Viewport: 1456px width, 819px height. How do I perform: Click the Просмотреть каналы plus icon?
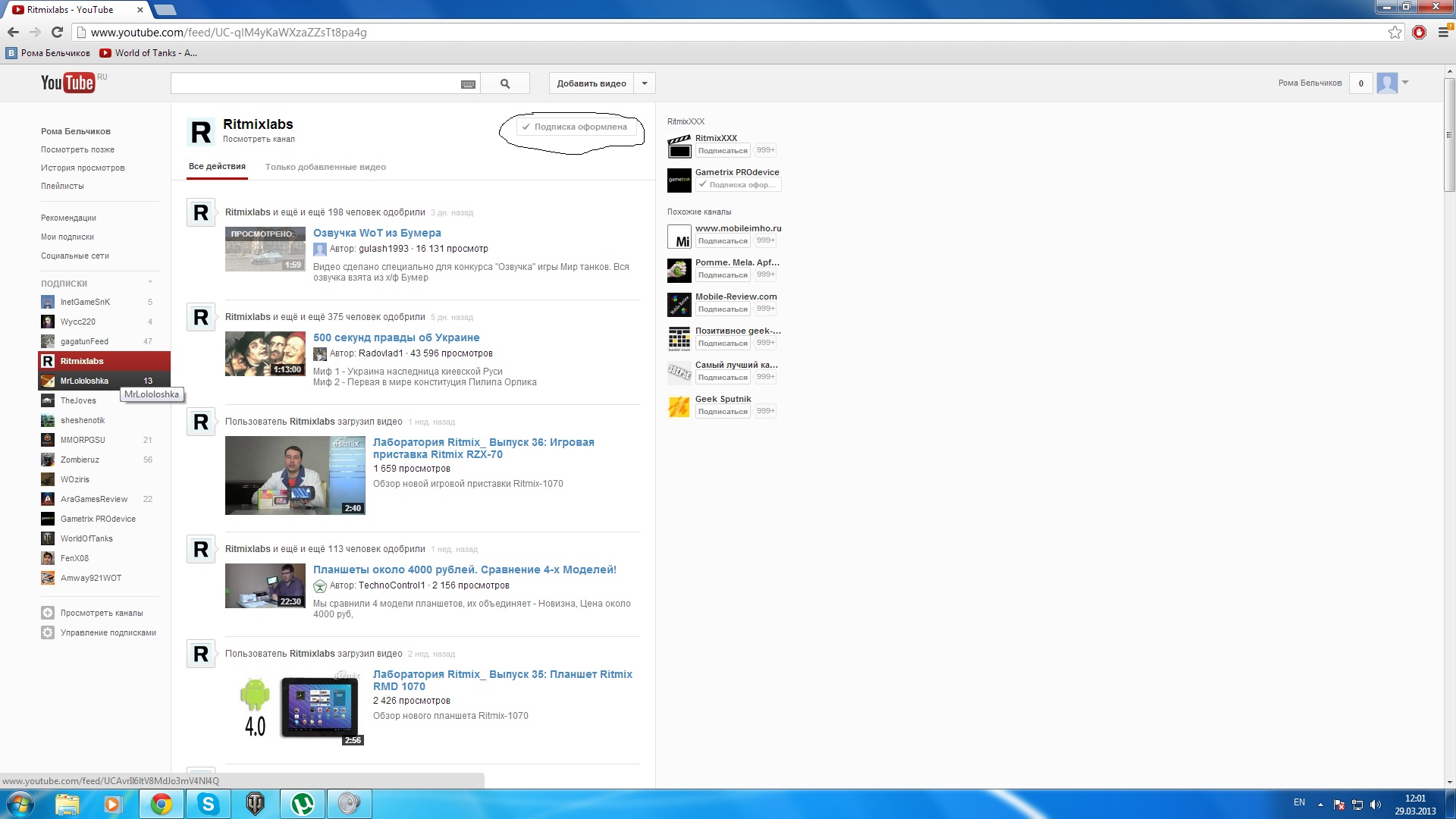pos(48,613)
